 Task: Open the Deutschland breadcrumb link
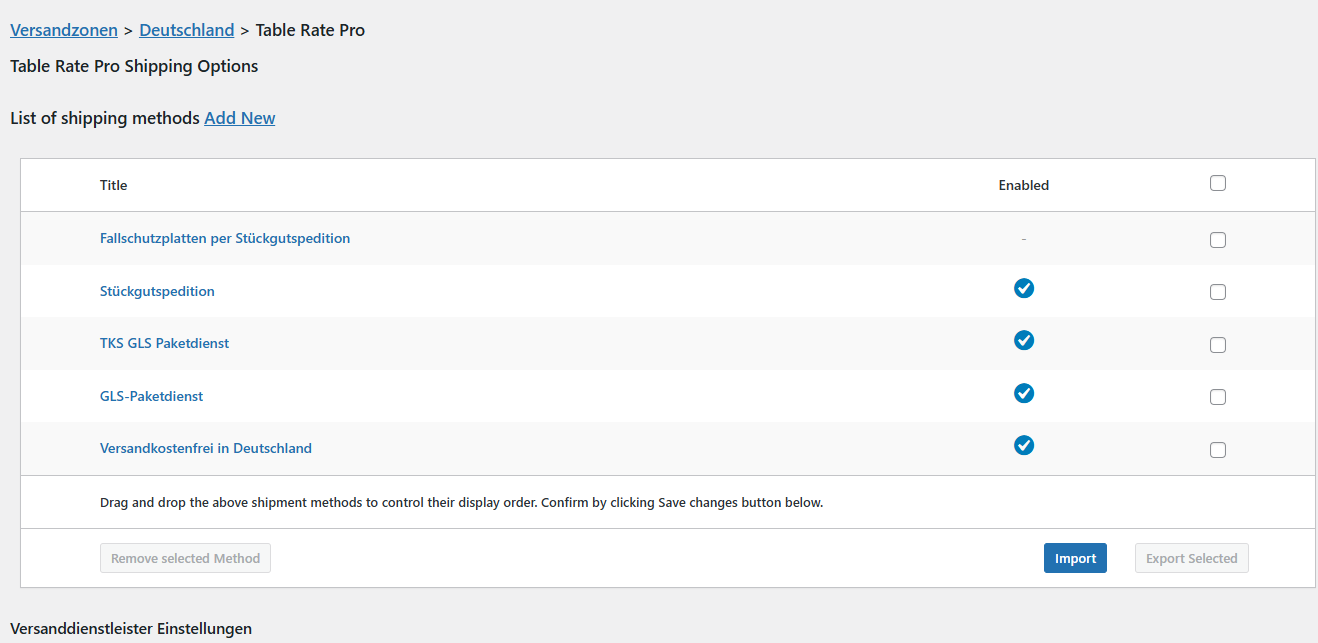tap(187, 30)
